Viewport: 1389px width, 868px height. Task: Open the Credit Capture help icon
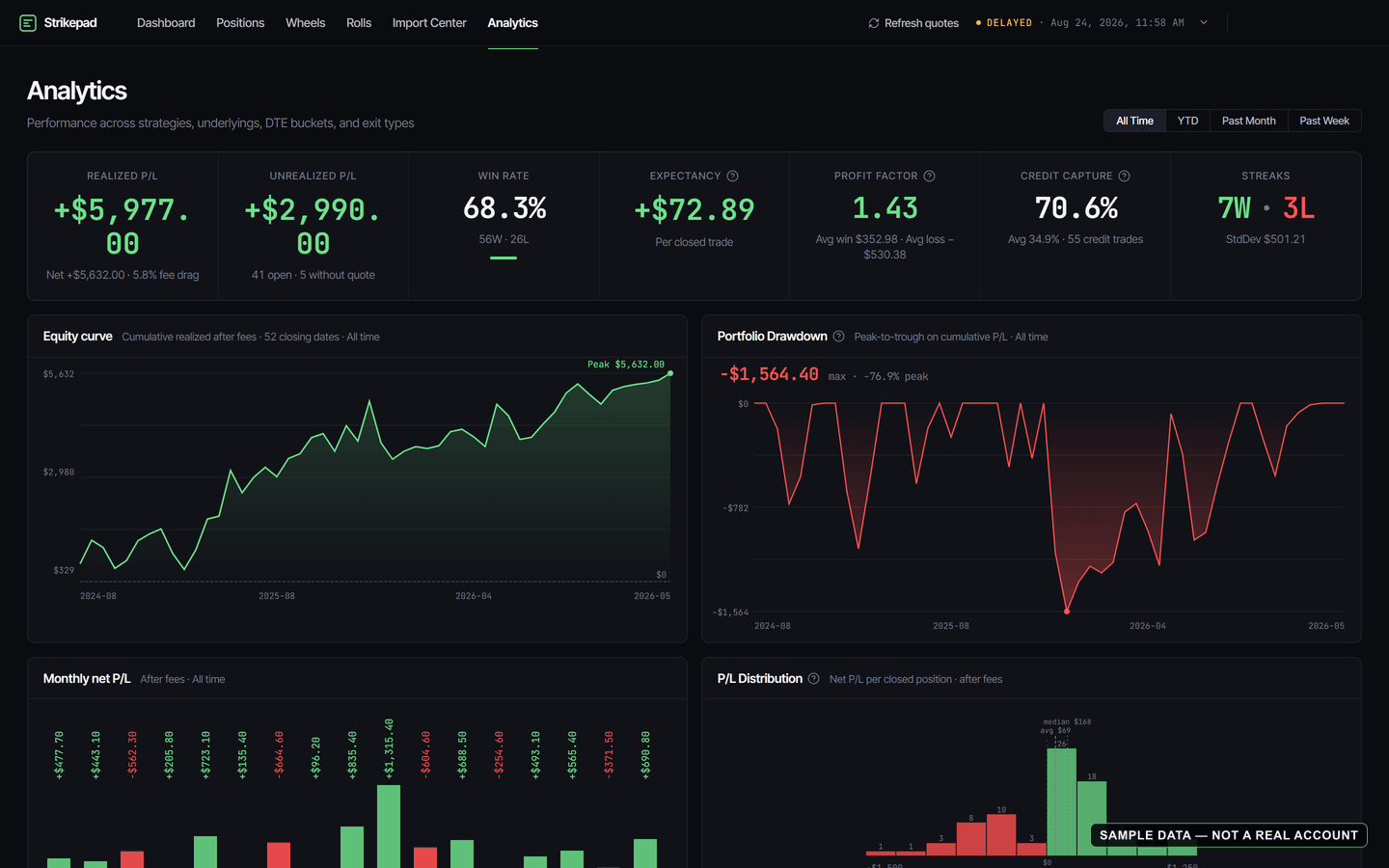coord(1125,176)
